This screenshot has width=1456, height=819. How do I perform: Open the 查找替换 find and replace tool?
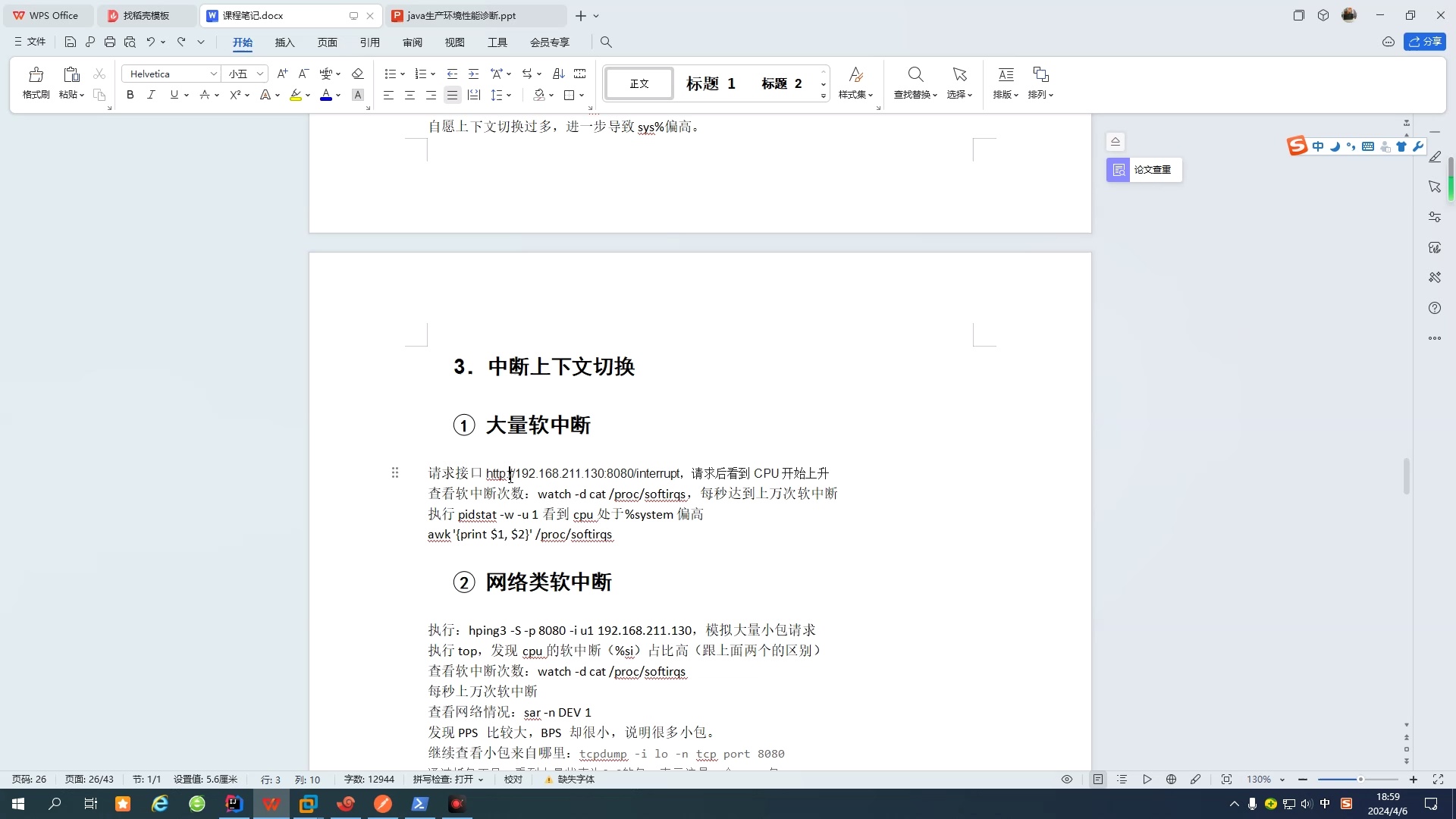(914, 83)
